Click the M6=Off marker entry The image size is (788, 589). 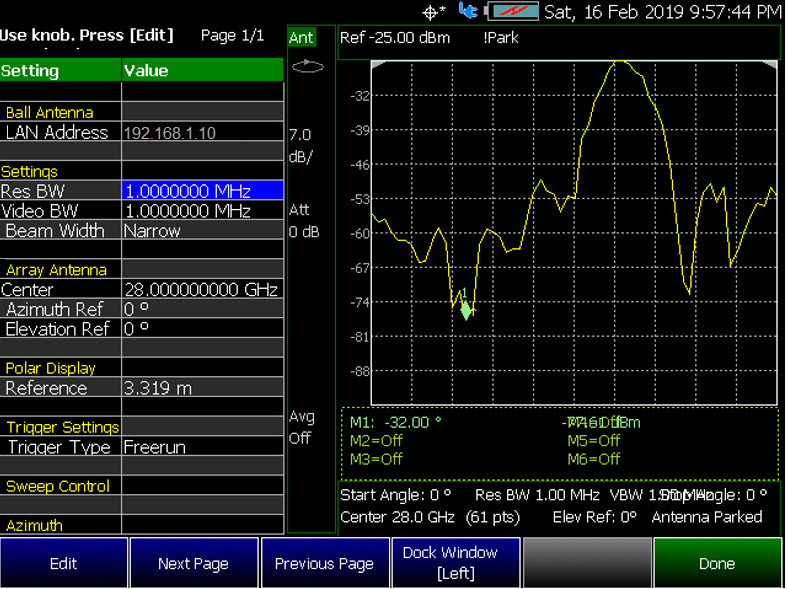click(x=594, y=459)
